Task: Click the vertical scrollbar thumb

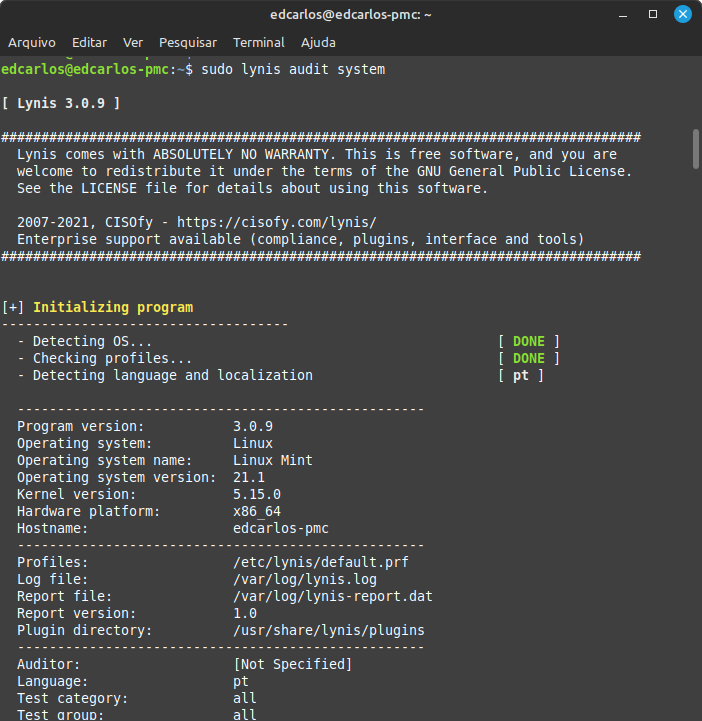Action: click(695, 148)
